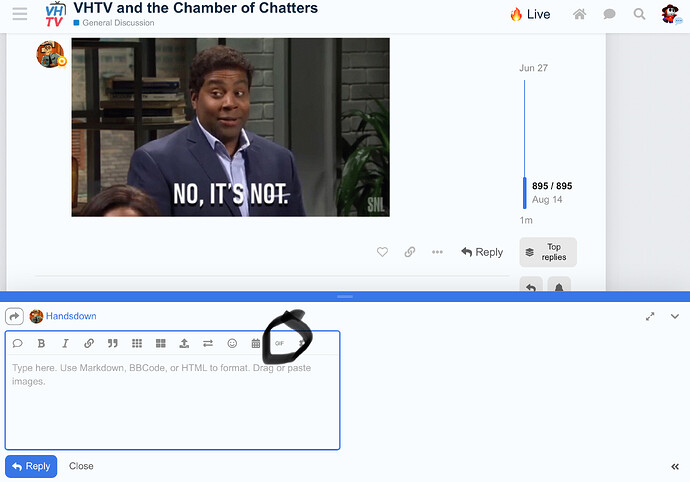Toggle Top replies filter
This screenshot has width=690, height=482.
click(548, 252)
